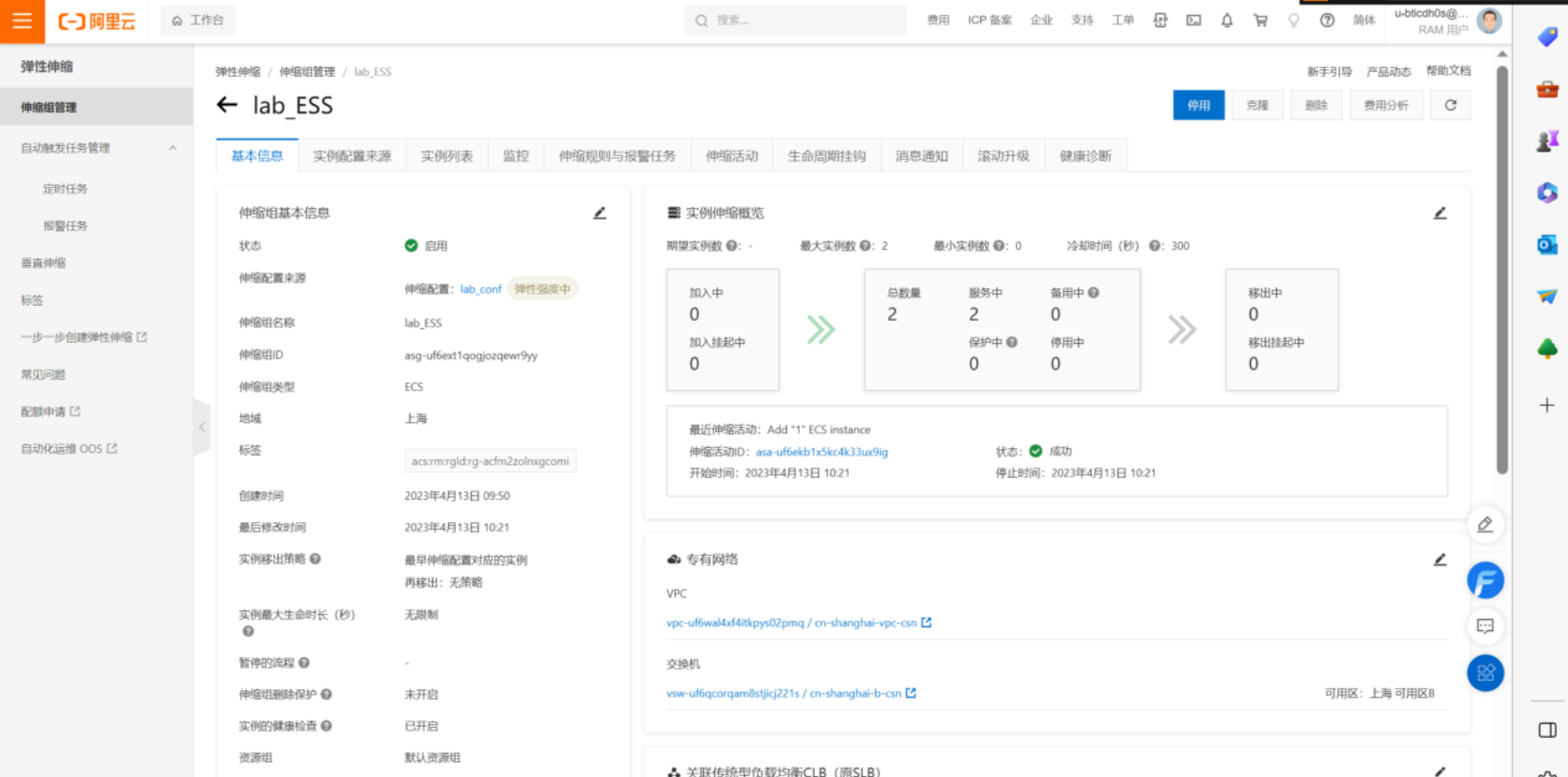
Task: Edit the instance scaling overview panel
Action: pyautogui.click(x=1440, y=213)
